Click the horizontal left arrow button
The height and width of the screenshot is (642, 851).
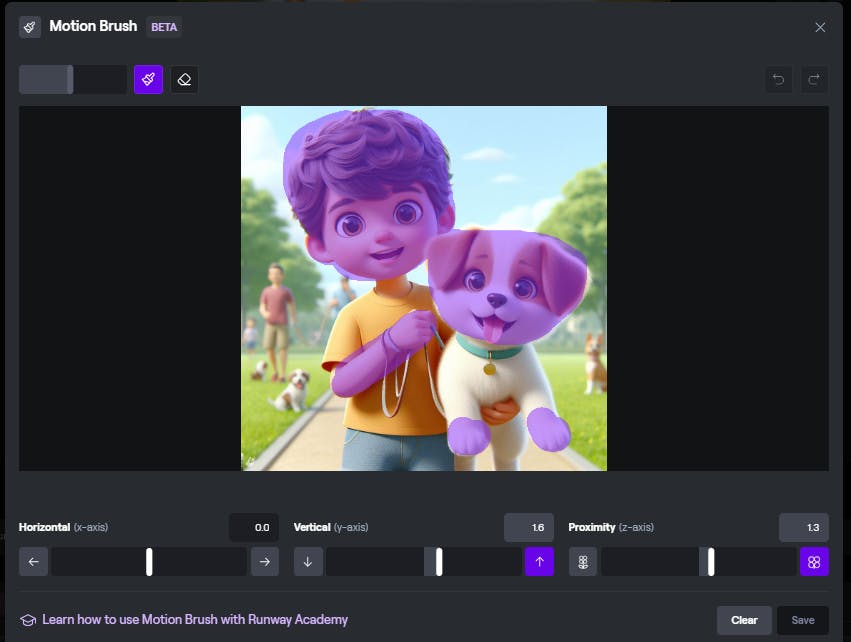point(33,562)
